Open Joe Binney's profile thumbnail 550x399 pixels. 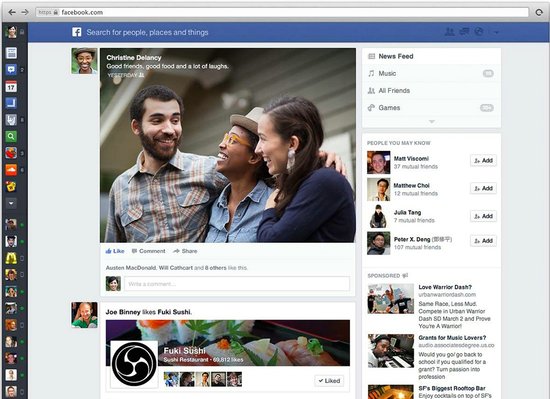click(84, 315)
